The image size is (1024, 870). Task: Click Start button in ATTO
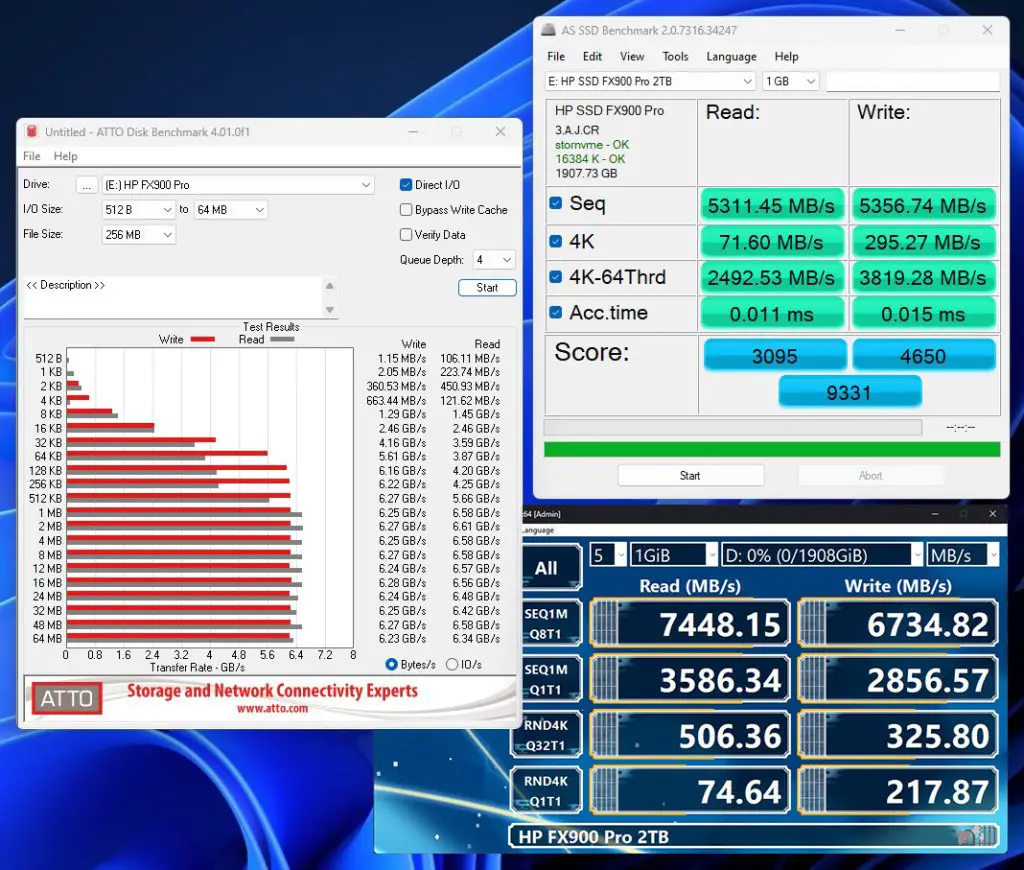[x=487, y=287]
